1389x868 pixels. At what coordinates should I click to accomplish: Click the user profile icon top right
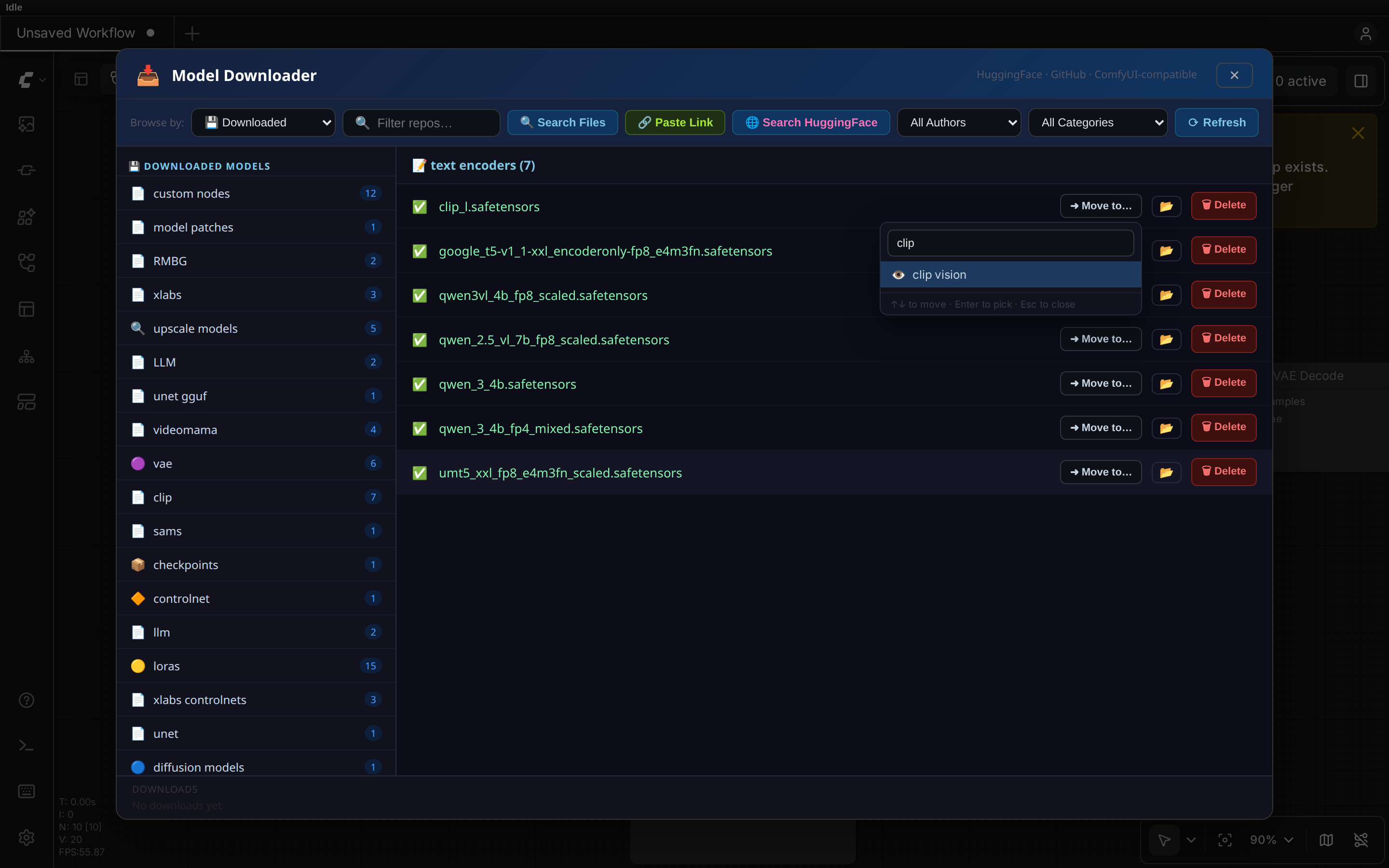(x=1365, y=33)
